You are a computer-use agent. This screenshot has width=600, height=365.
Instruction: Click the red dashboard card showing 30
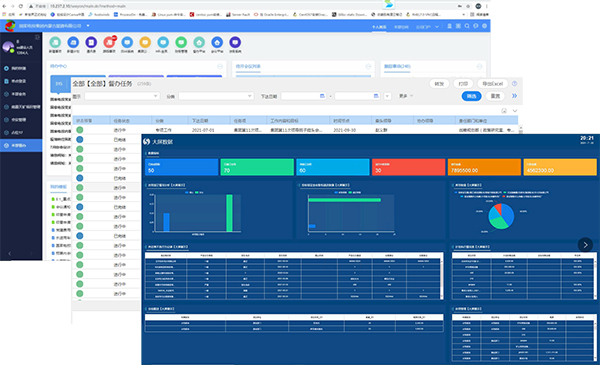pyautogui.click(x=408, y=168)
